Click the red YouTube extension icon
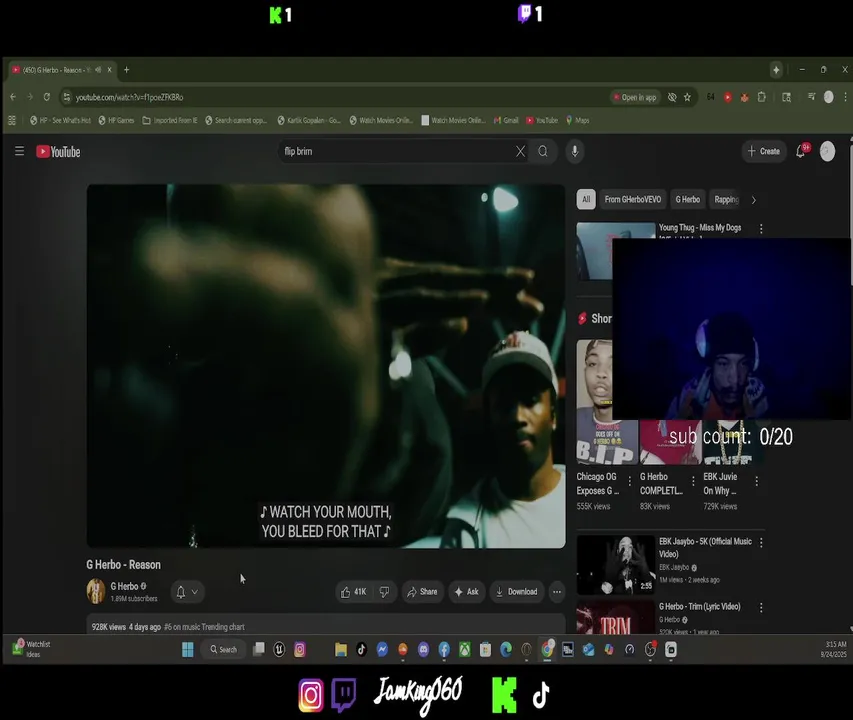853x720 pixels. 728,97
